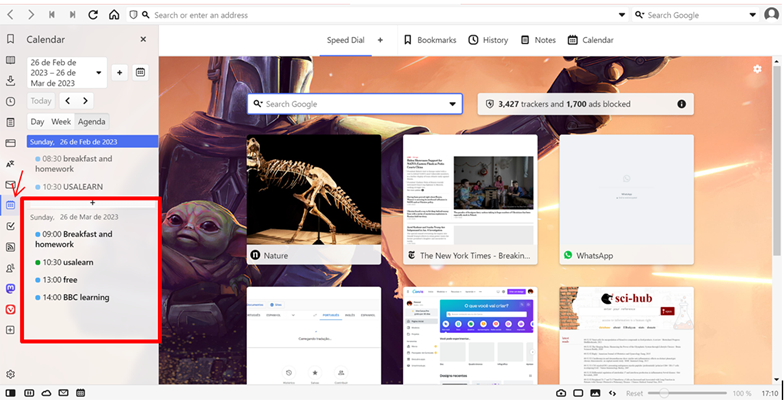Add a new web panel
784x400 pixels.
coord(10,330)
